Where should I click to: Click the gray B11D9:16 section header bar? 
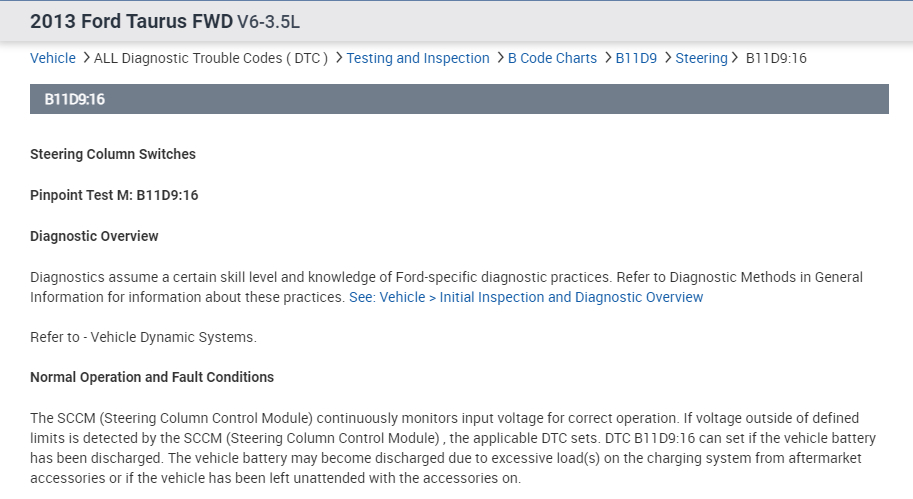point(459,99)
